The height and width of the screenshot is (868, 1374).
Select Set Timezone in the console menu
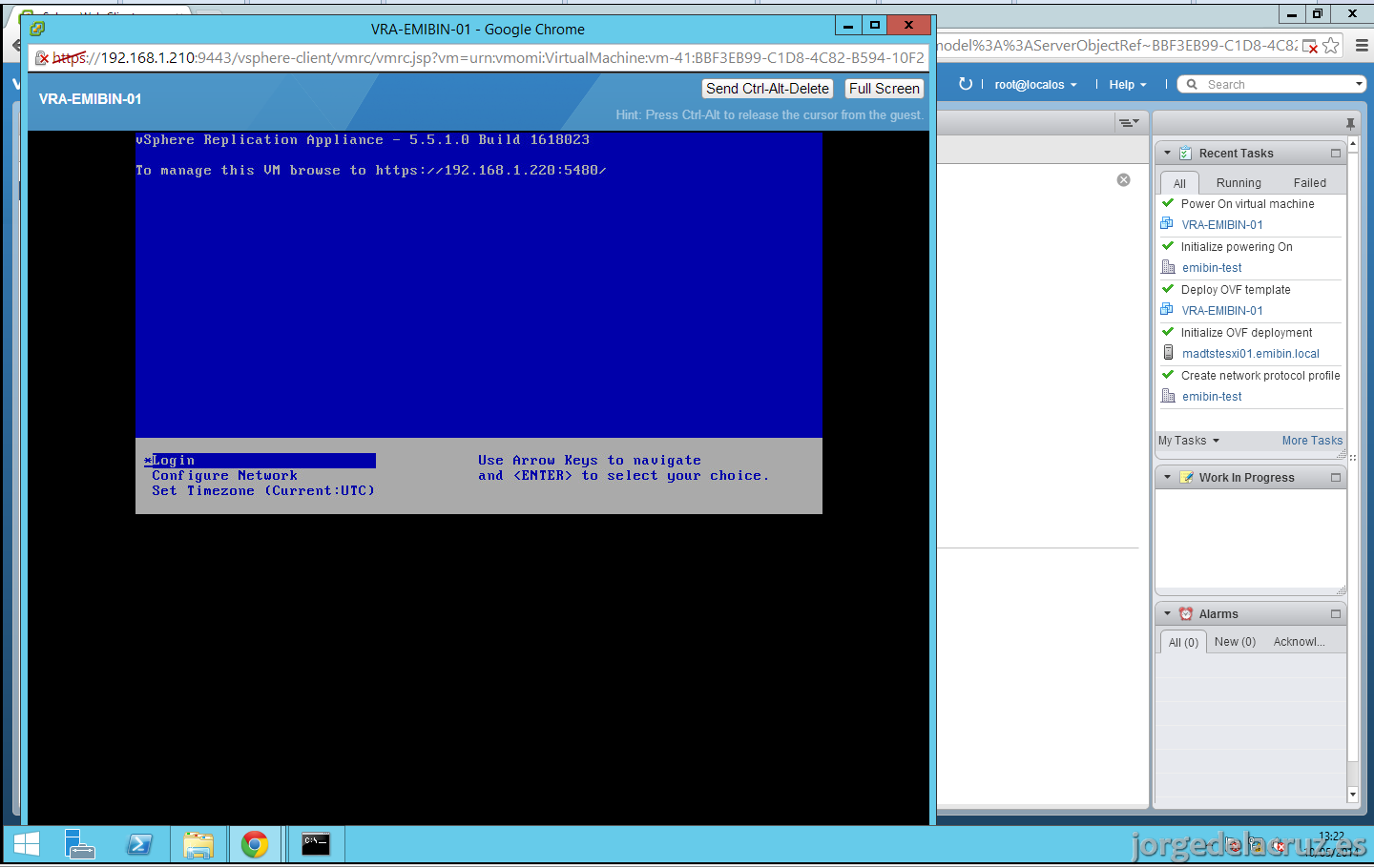262,491
